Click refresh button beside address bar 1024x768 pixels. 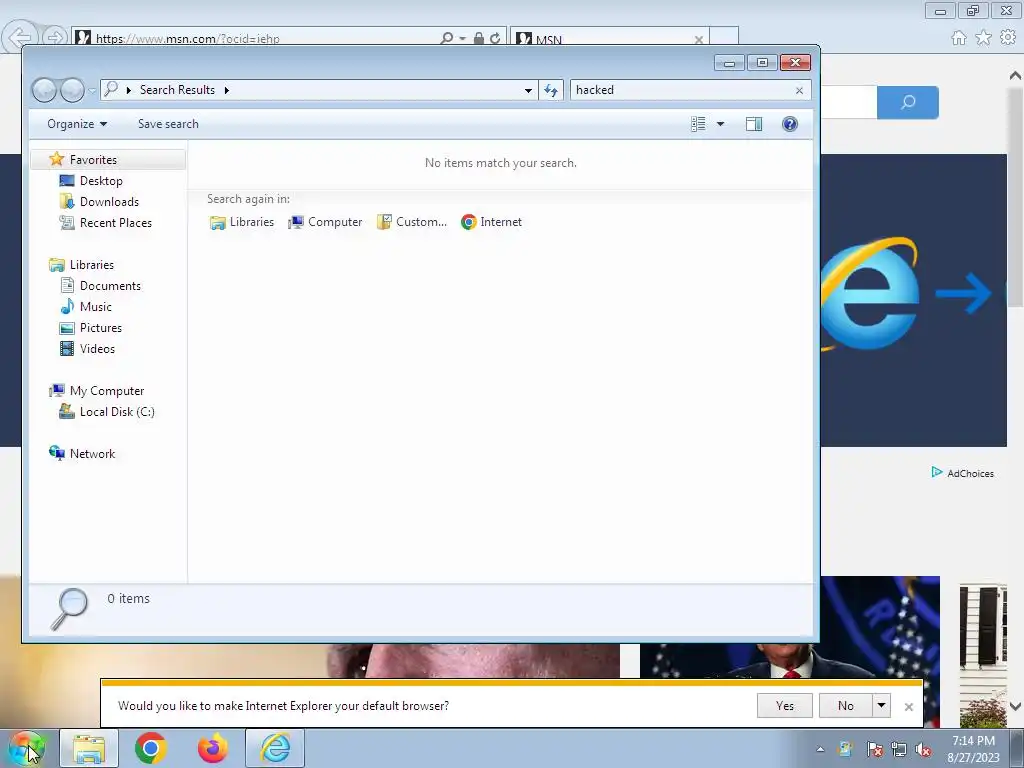tap(551, 90)
